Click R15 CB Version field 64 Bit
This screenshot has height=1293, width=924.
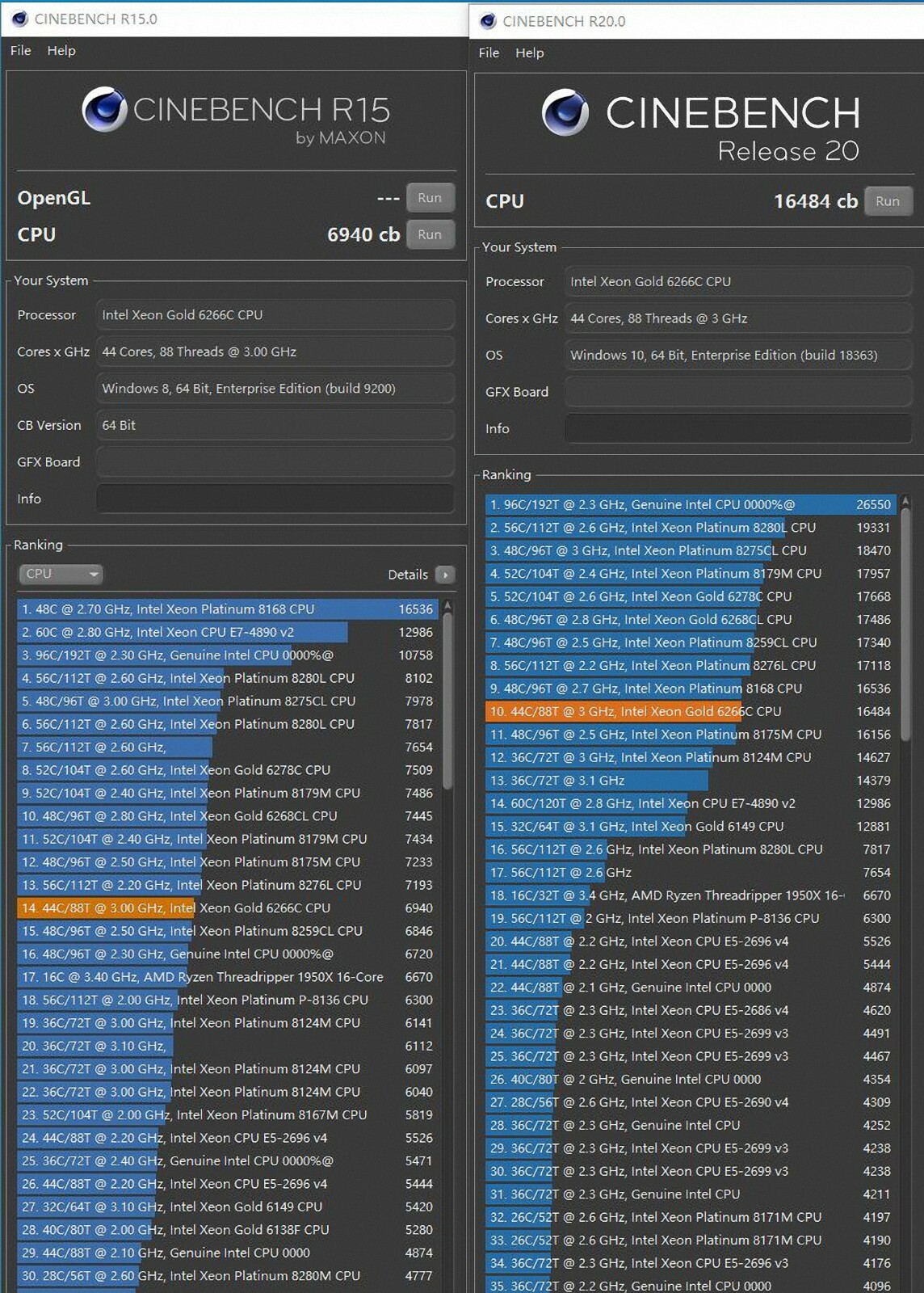(x=275, y=425)
